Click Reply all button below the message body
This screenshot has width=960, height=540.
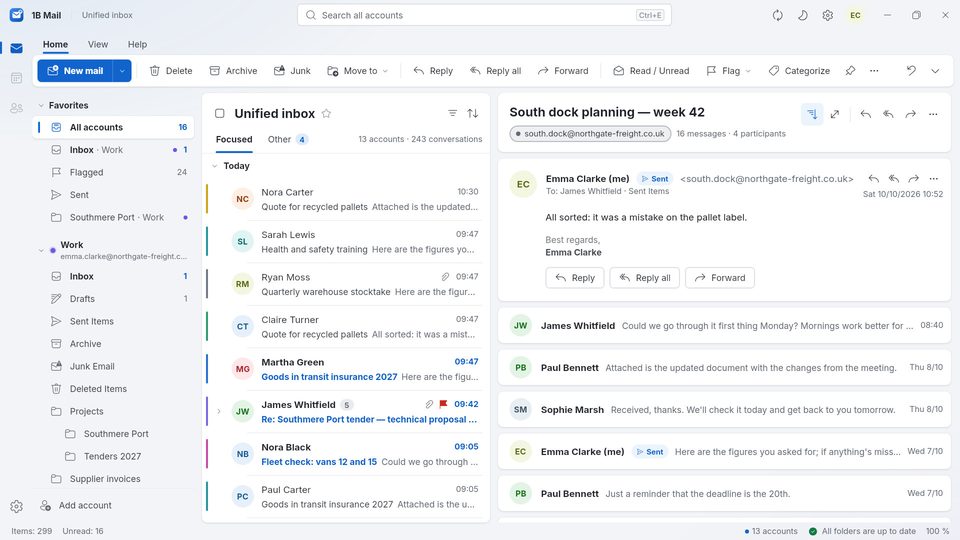(x=644, y=278)
